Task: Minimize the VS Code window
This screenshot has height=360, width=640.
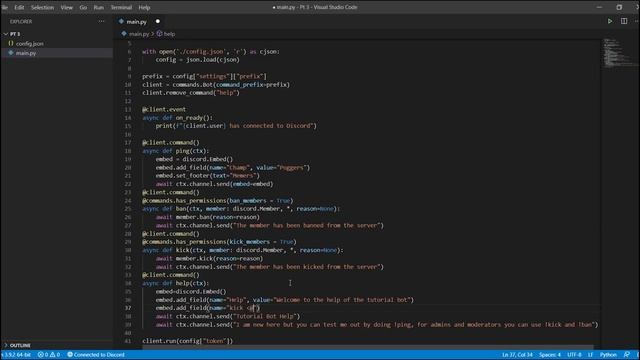Action: point(599,7)
